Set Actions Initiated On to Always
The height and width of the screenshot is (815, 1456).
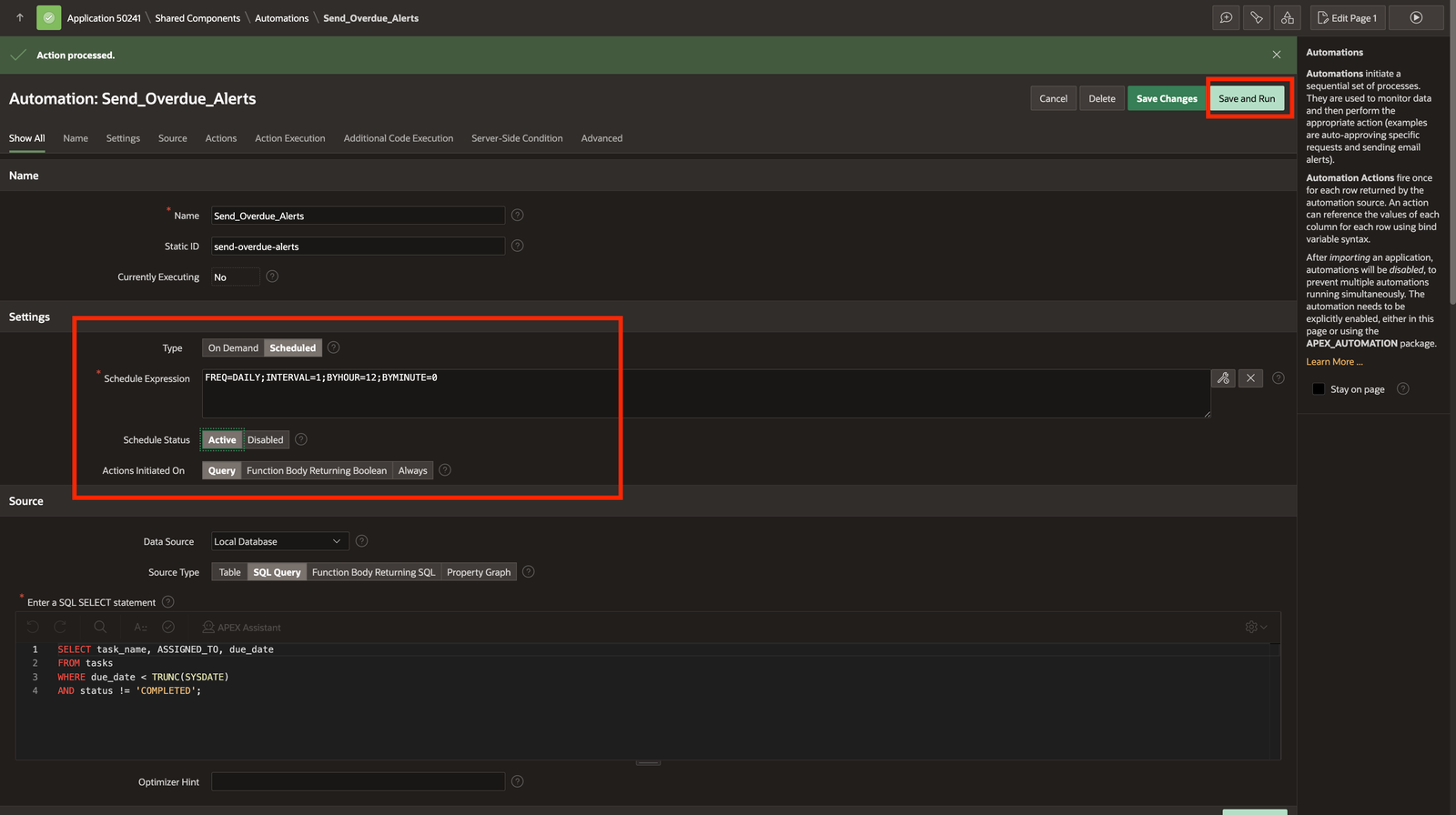(x=412, y=471)
